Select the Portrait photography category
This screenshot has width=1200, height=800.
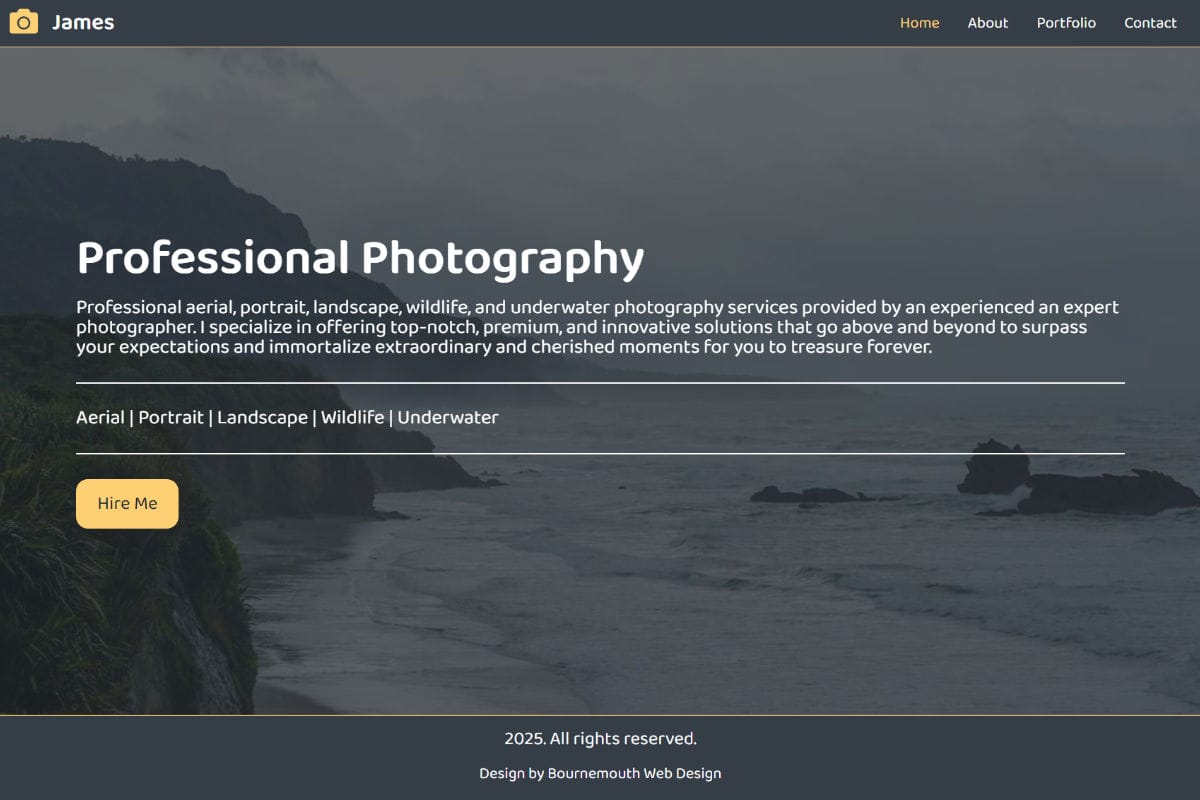[x=171, y=417]
